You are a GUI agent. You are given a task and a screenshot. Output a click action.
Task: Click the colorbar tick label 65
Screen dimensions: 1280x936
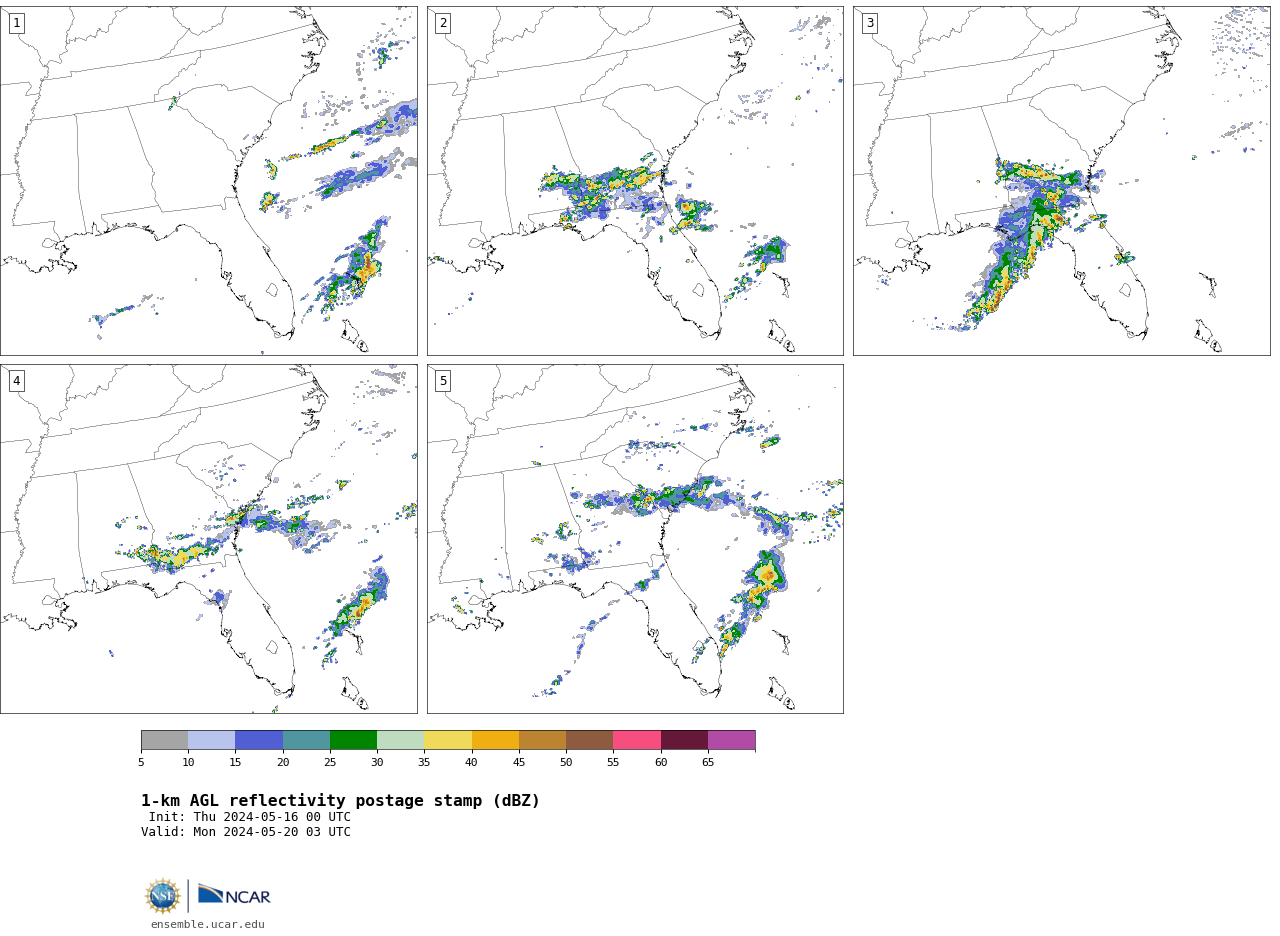coord(708,763)
